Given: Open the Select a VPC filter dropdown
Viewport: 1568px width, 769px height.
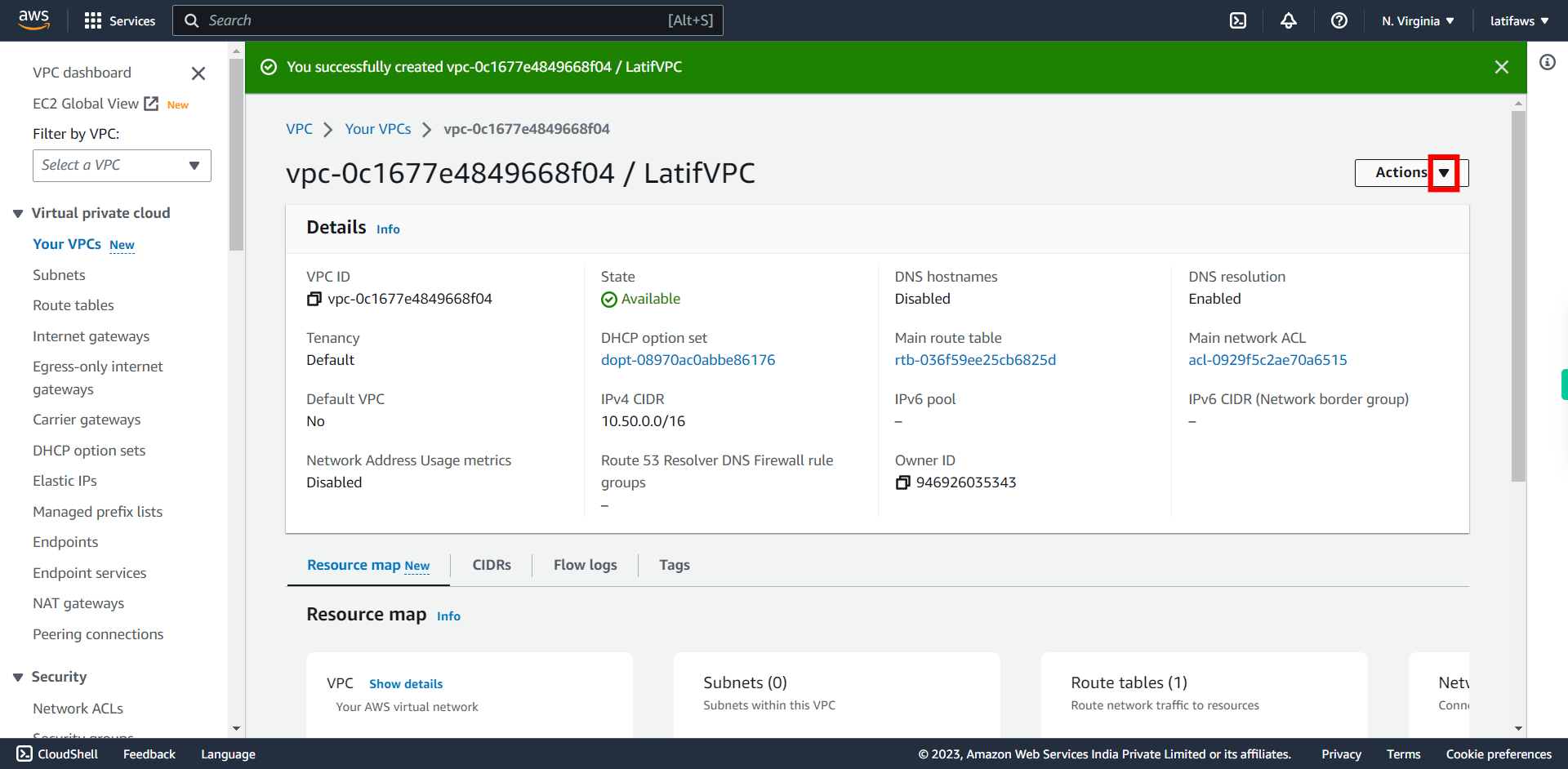Looking at the screenshot, I should tap(122, 166).
